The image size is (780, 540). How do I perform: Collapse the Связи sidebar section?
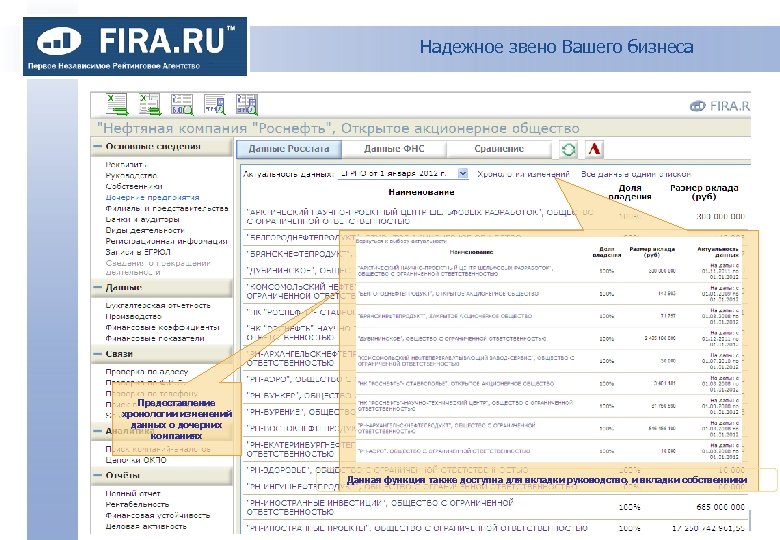(97, 354)
